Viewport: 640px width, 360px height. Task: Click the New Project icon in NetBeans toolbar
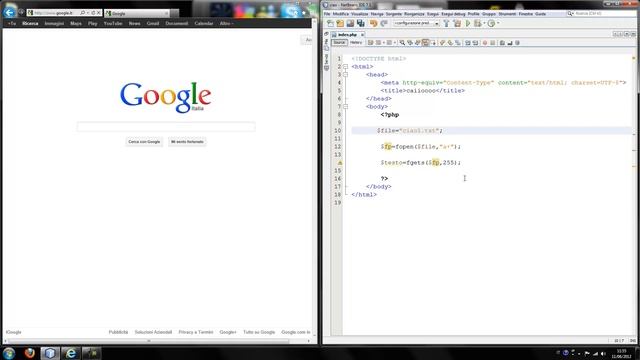(x=340, y=24)
